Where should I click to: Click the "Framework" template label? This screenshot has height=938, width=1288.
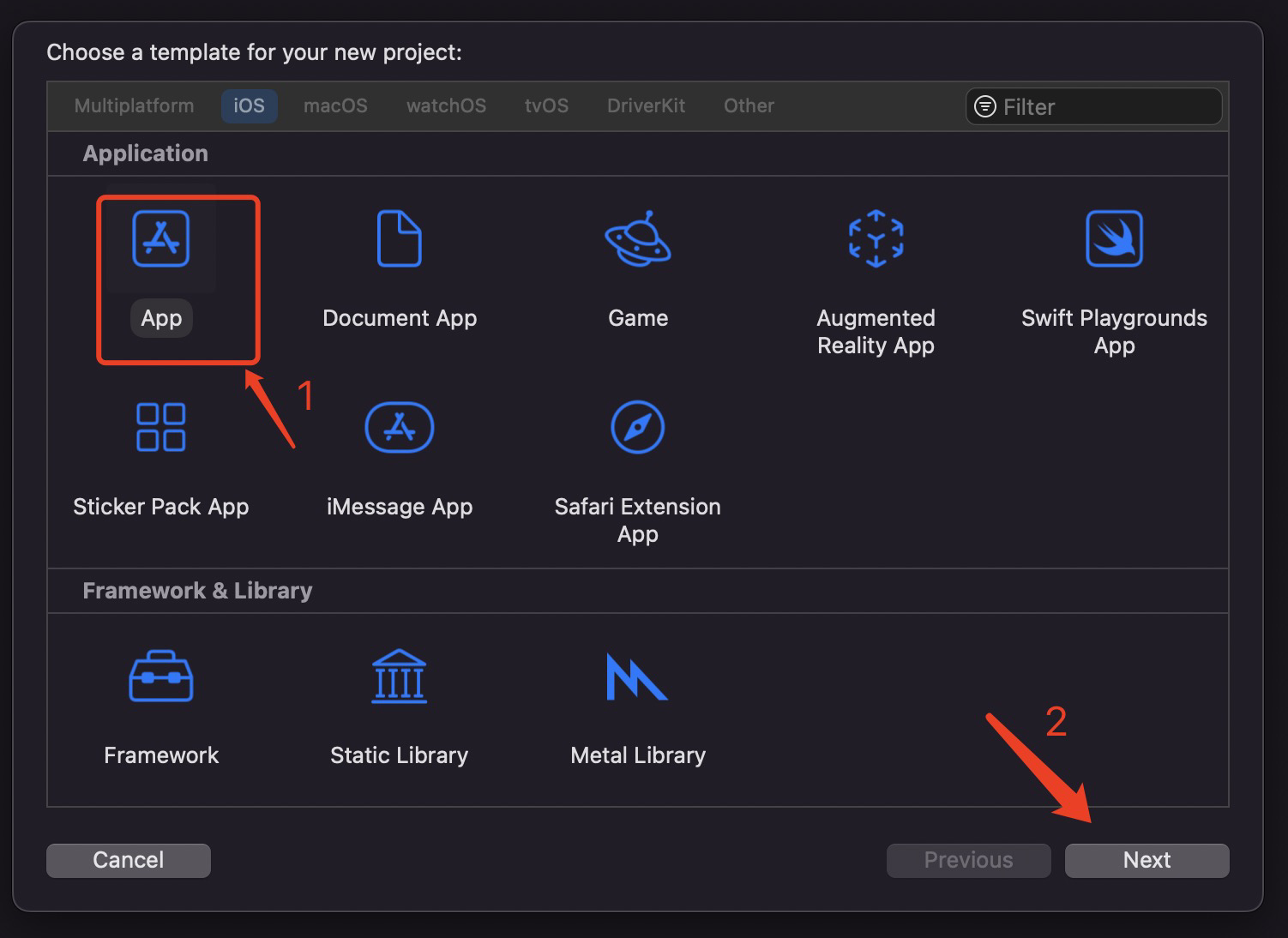pyautogui.click(x=161, y=755)
